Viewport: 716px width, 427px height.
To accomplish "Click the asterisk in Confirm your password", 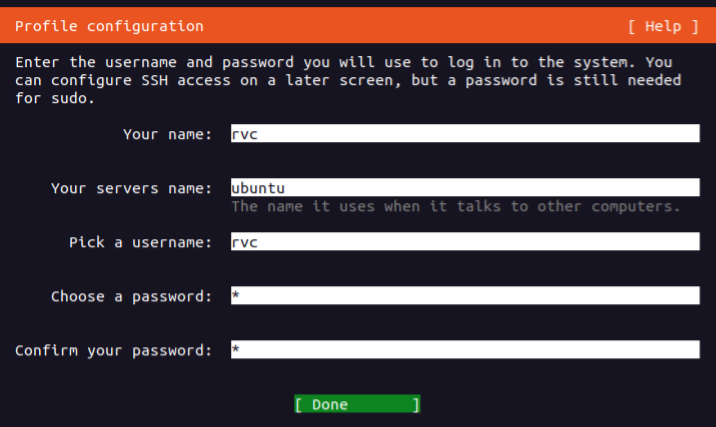I will pyautogui.click(x=236, y=350).
